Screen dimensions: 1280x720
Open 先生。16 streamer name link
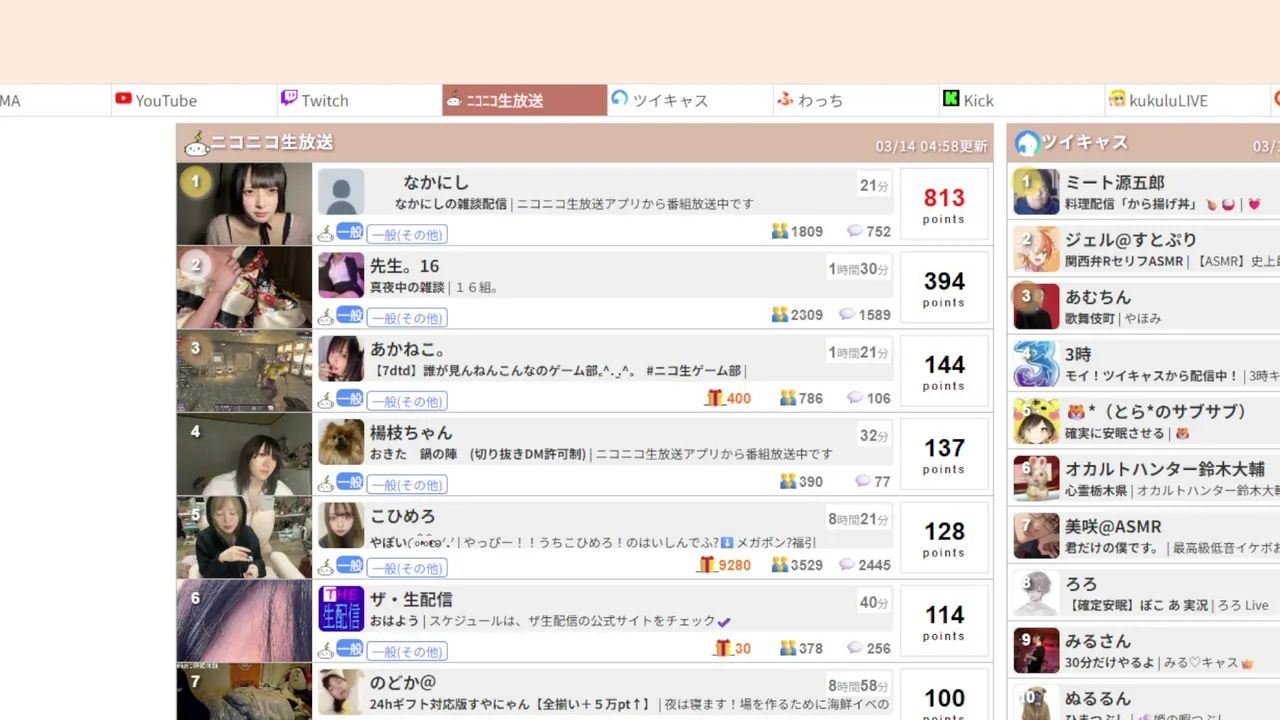(x=405, y=266)
